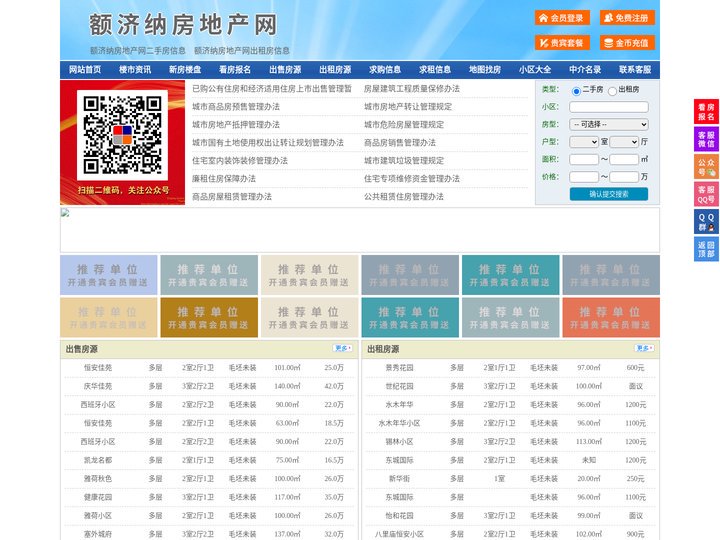Open 地图找房 navigation item
The image size is (720, 540).
(x=485, y=70)
